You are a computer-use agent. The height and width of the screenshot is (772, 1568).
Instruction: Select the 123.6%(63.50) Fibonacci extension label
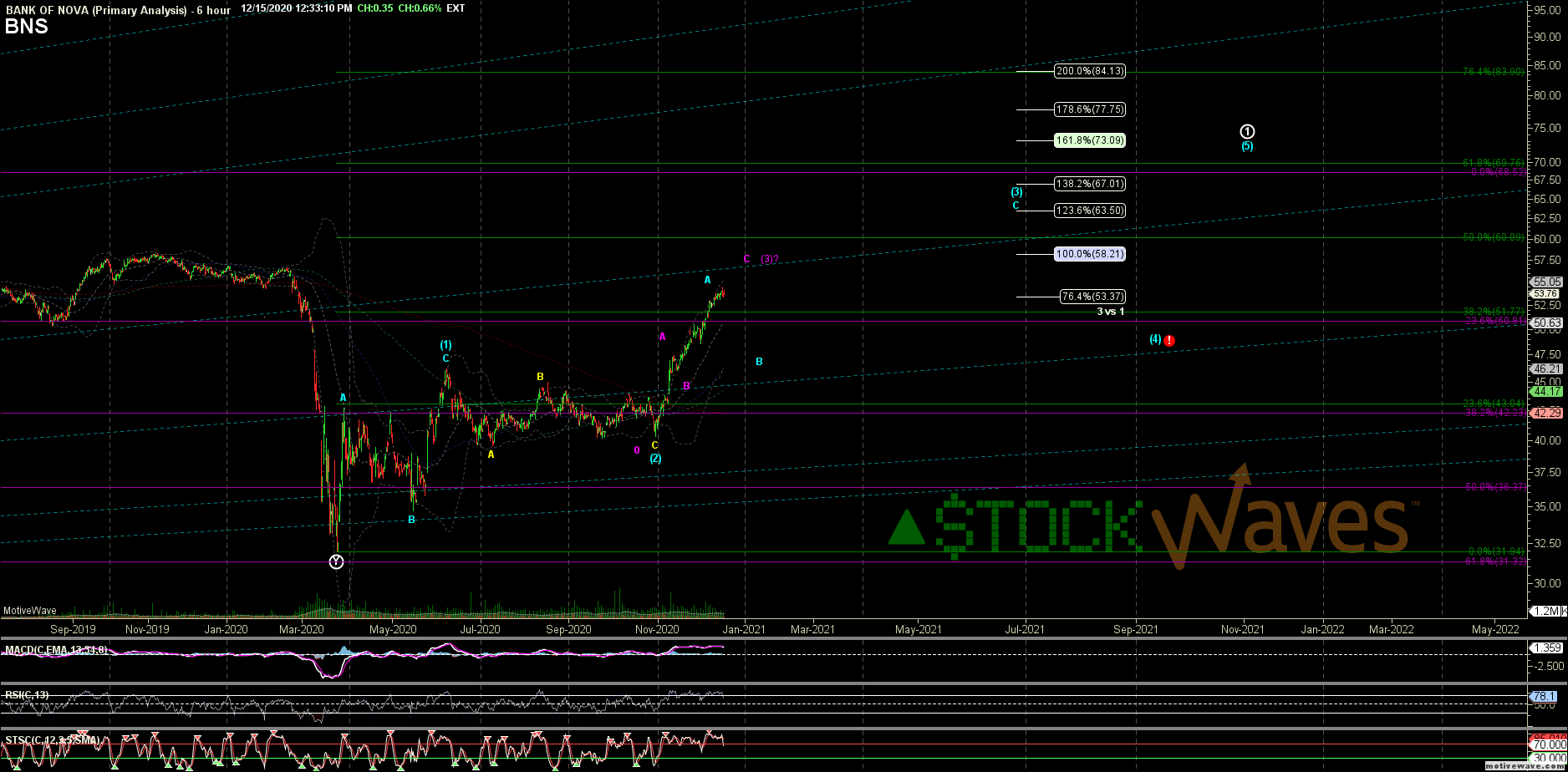[x=1089, y=211]
